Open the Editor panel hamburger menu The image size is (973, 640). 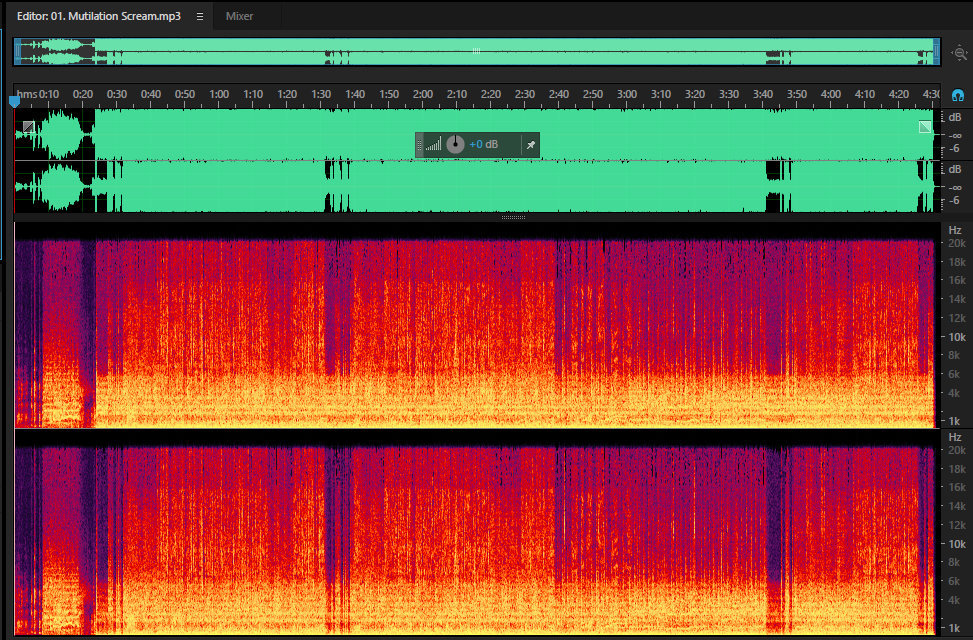(x=200, y=17)
